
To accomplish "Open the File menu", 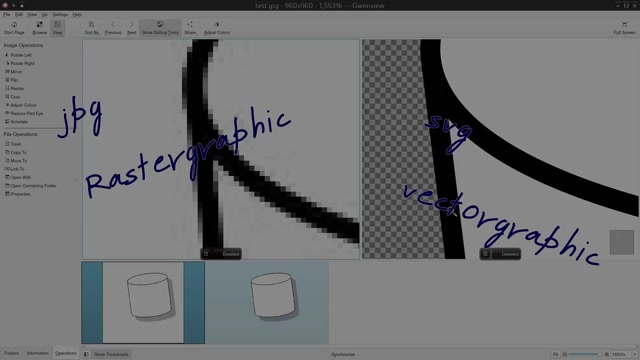I will tap(7, 14).
